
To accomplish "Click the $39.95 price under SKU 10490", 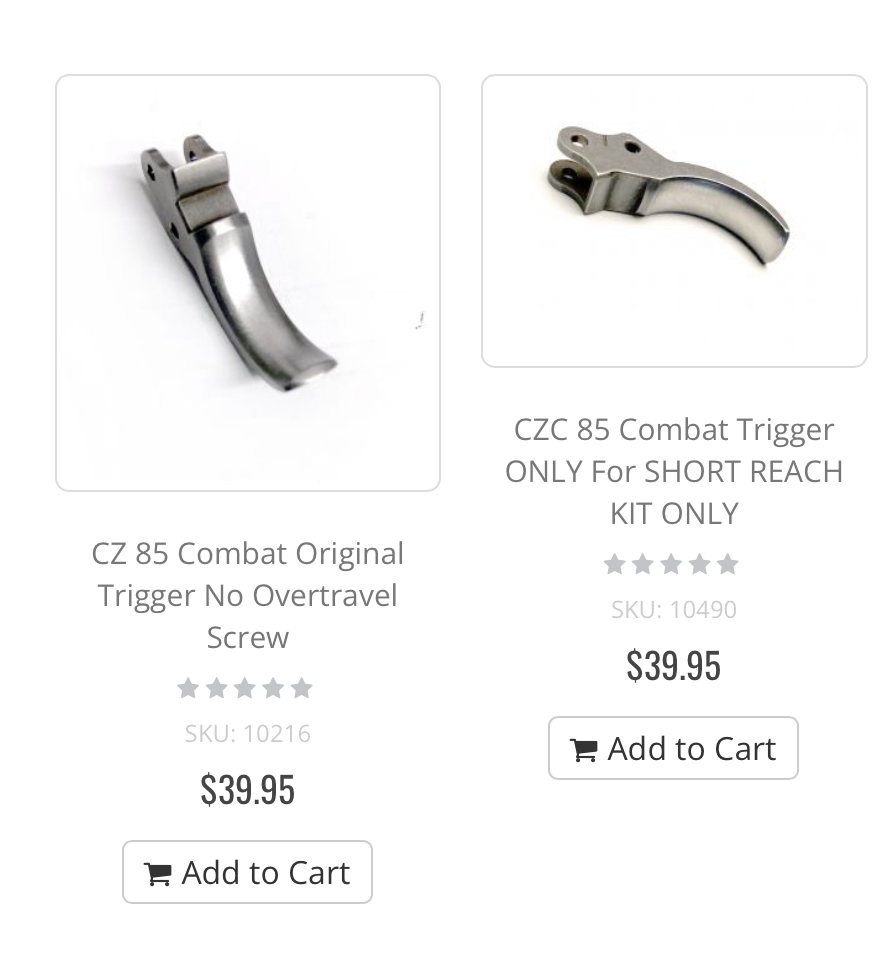I will pyautogui.click(x=674, y=666).
